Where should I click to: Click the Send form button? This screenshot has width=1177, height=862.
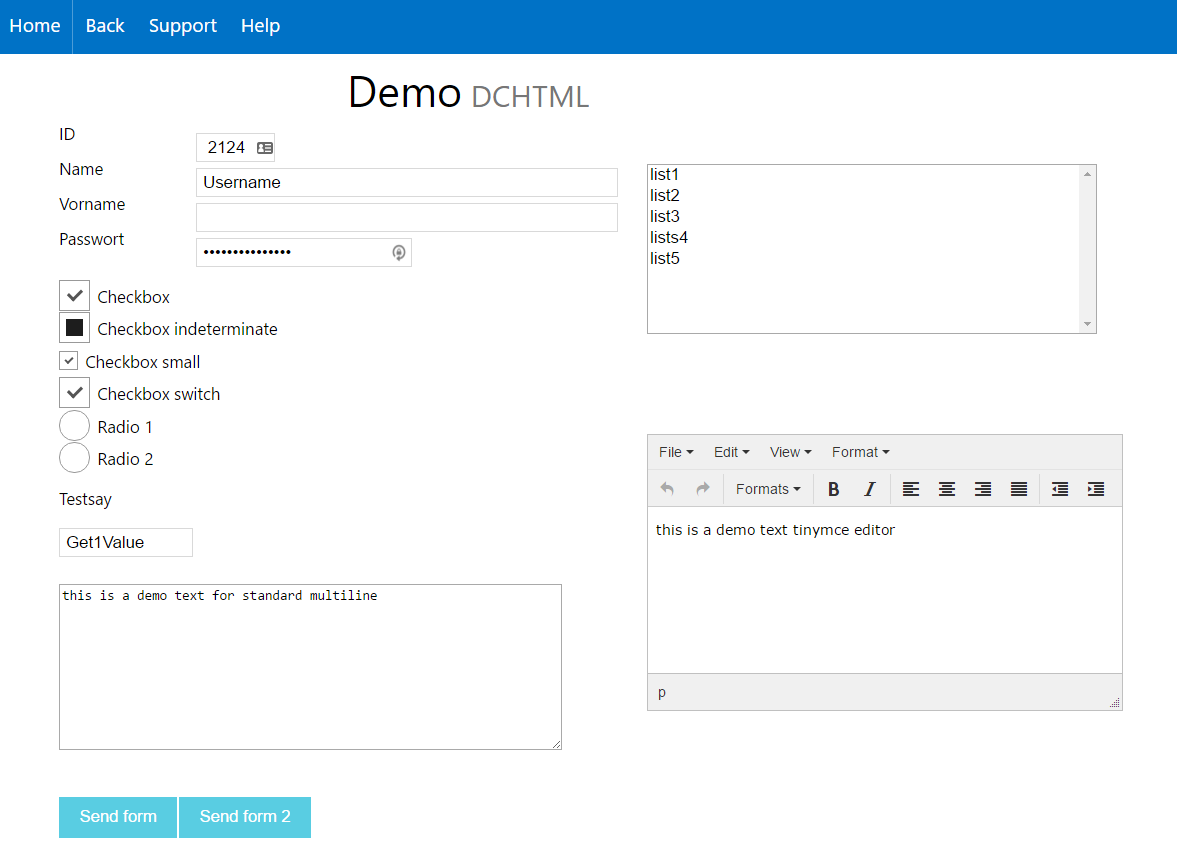tap(118, 817)
